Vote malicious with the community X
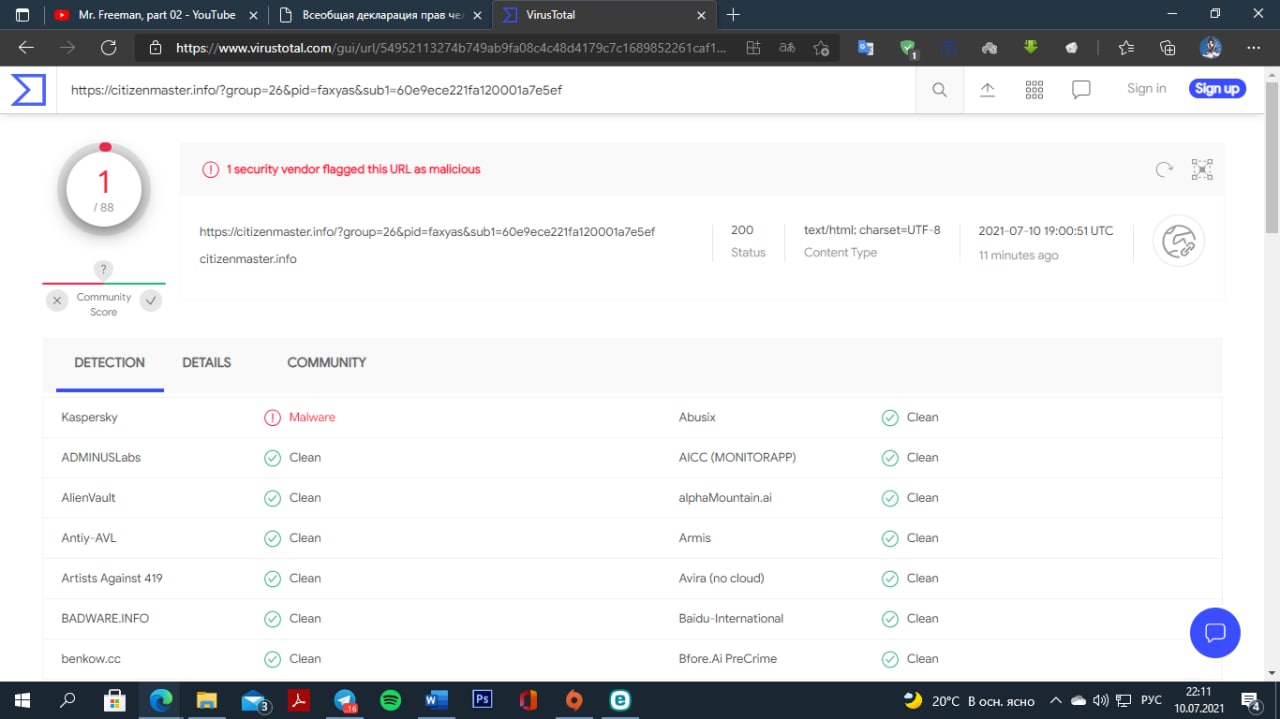 coord(57,300)
